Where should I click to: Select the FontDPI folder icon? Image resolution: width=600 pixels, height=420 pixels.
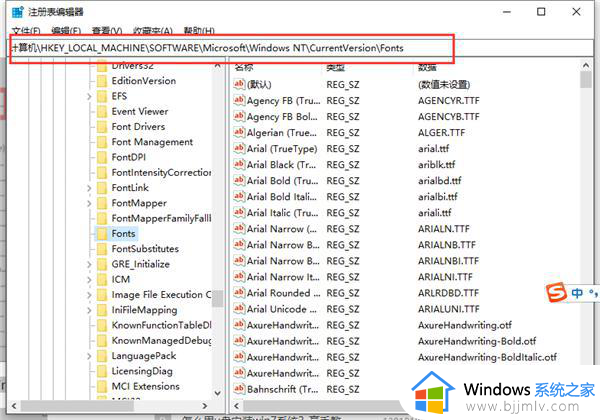(102, 158)
